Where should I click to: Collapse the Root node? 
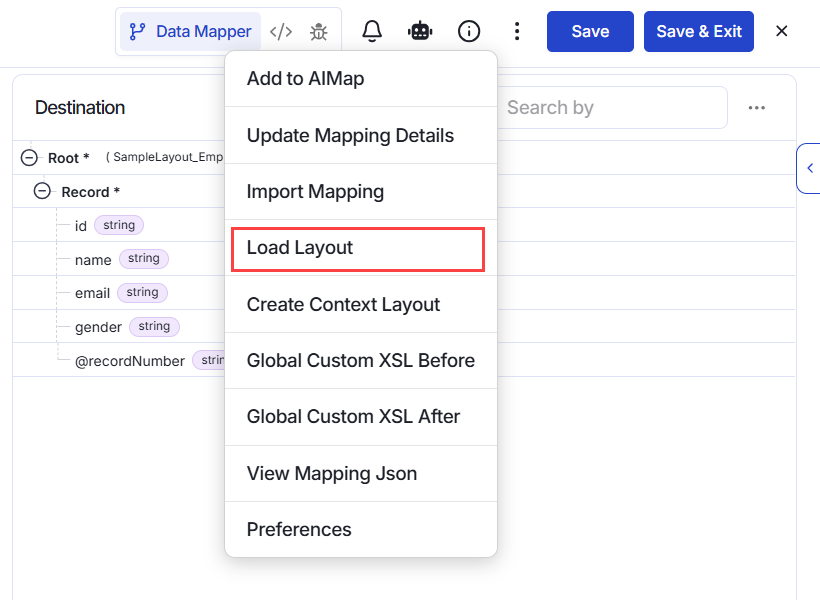coord(29,157)
